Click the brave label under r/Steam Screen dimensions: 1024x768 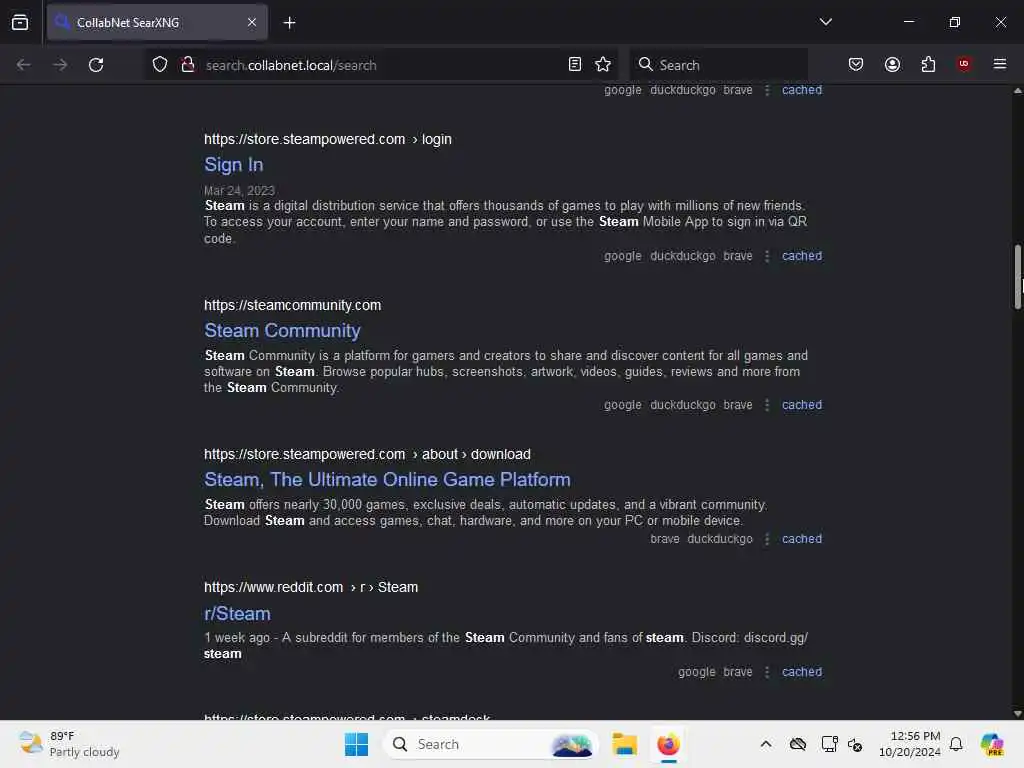tap(737, 672)
